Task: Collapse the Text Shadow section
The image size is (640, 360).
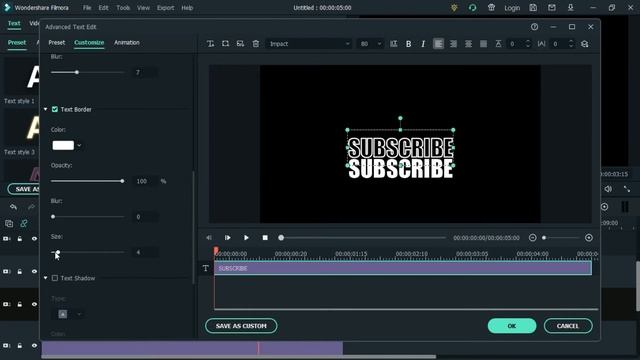Action: 46,278
